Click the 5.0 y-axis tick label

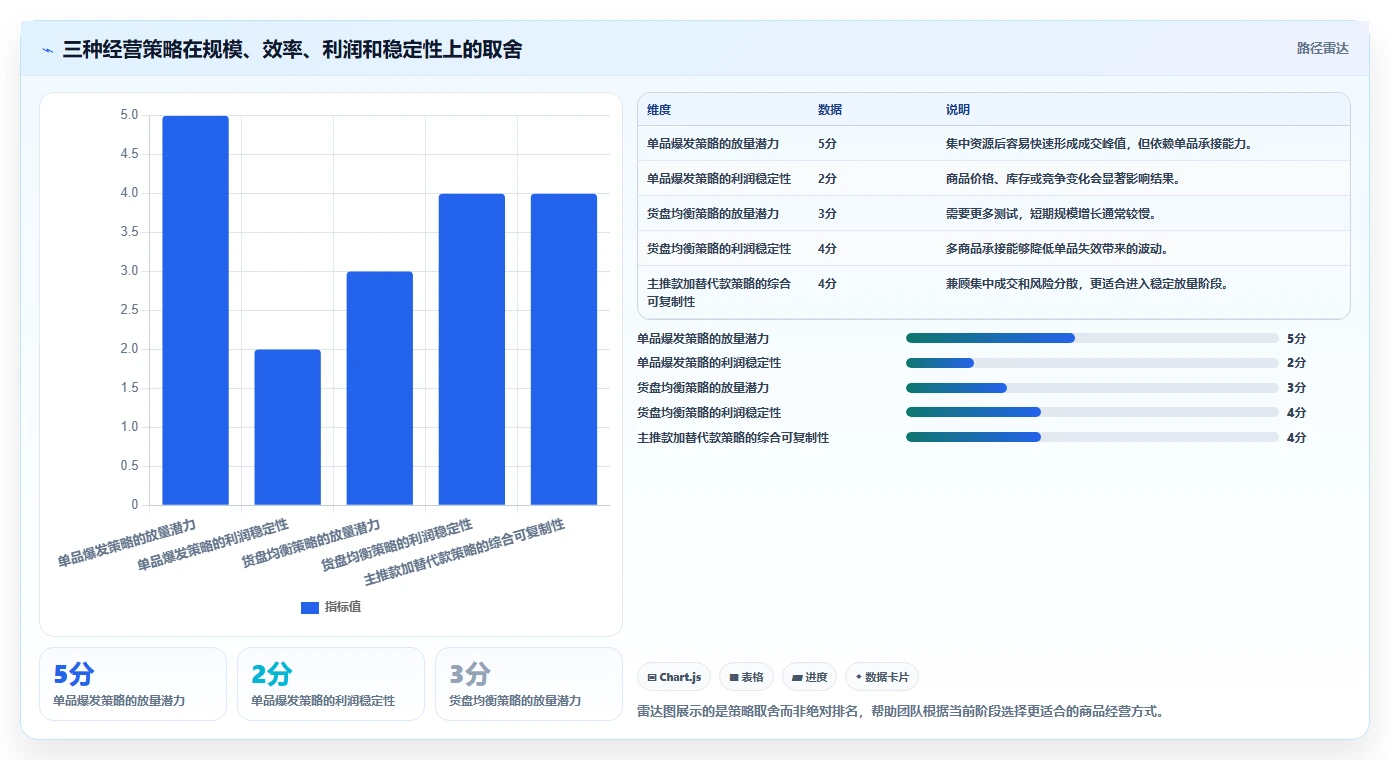point(129,115)
